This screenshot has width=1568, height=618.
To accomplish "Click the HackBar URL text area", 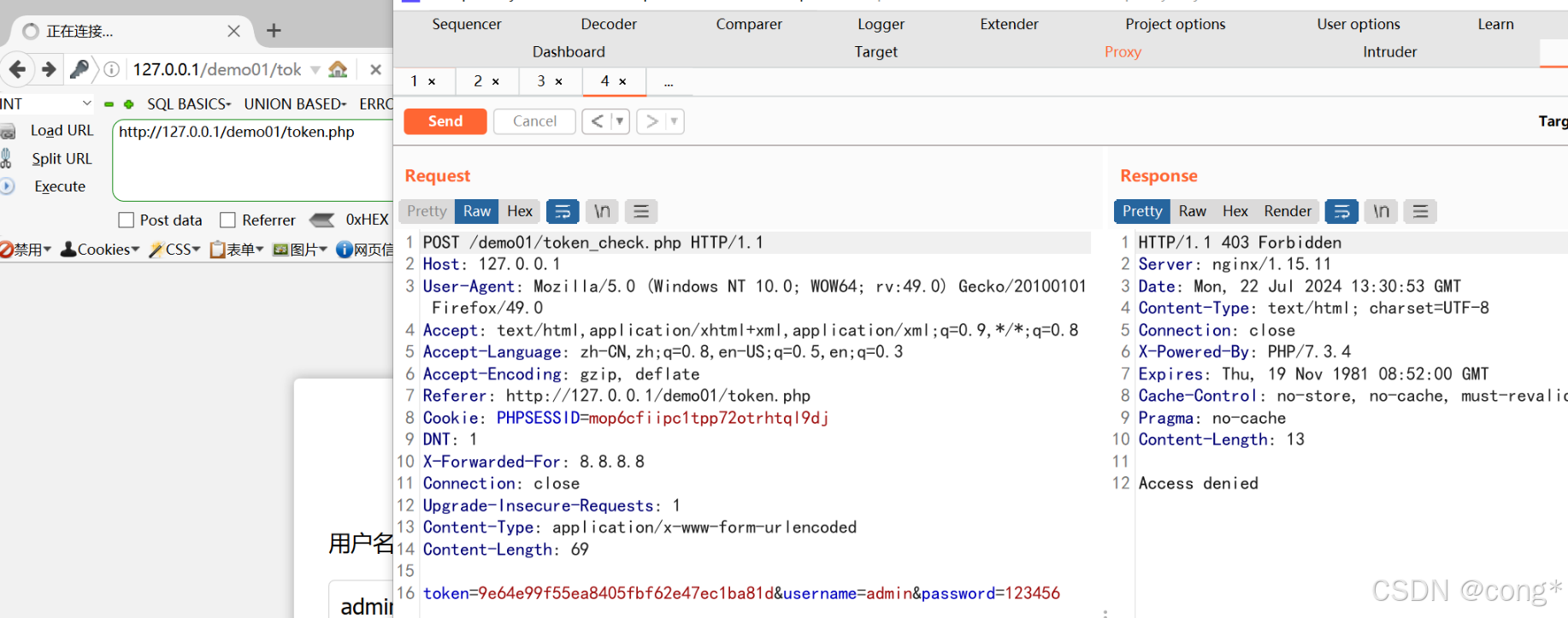I will click(253, 161).
